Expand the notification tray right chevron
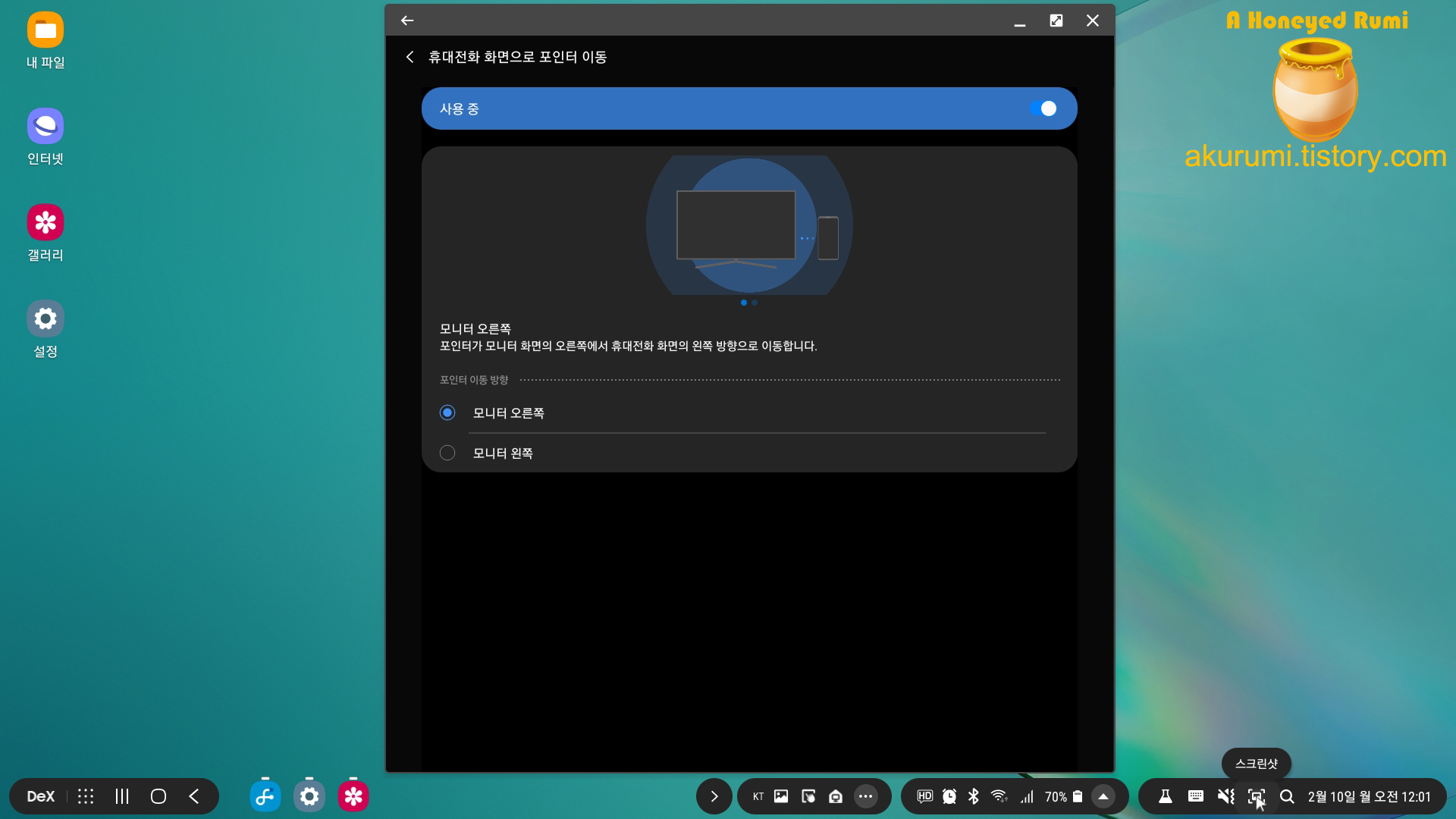The image size is (1456, 819). 714,796
